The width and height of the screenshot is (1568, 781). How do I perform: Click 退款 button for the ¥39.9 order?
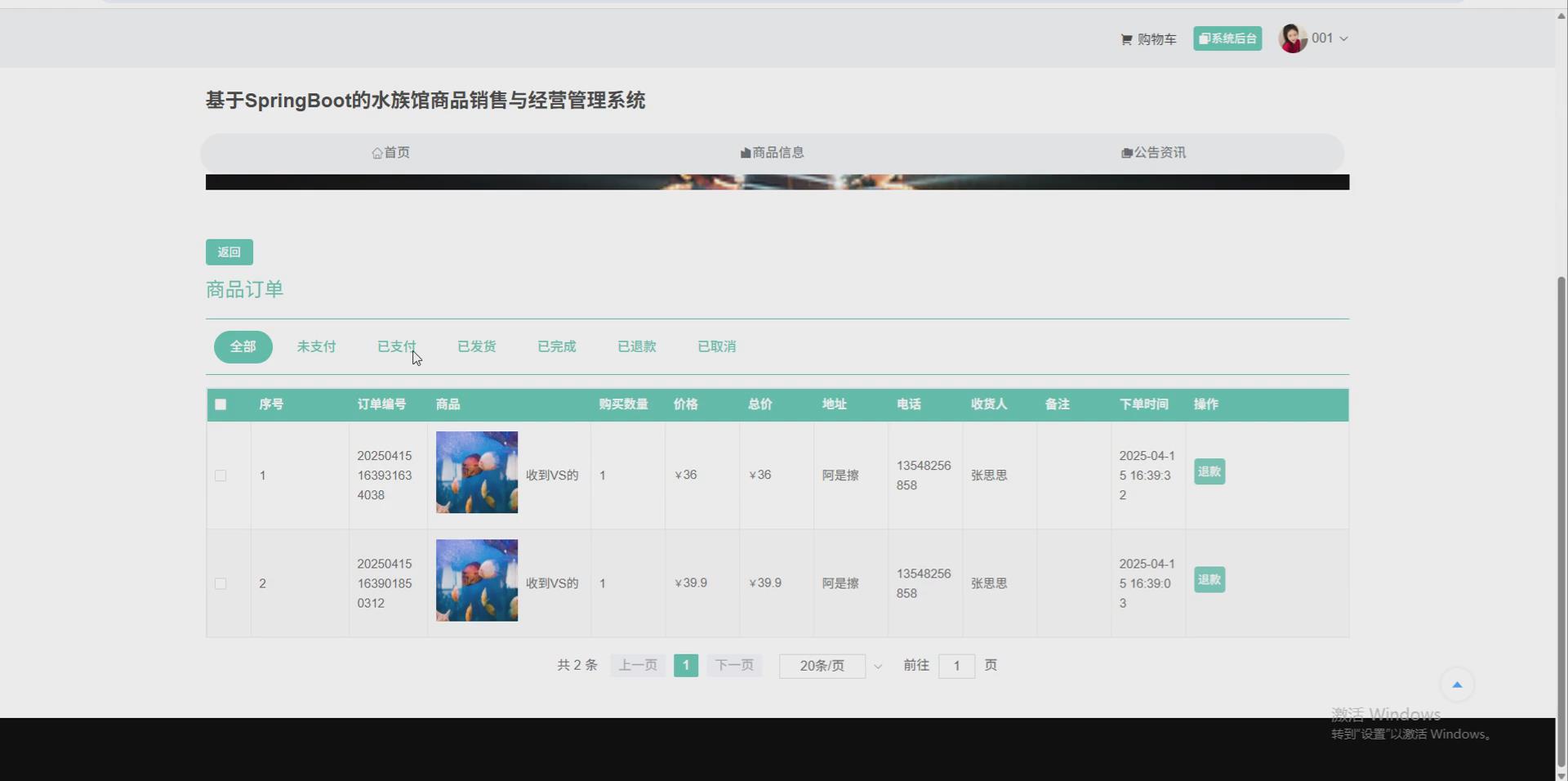coord(1209,579)
